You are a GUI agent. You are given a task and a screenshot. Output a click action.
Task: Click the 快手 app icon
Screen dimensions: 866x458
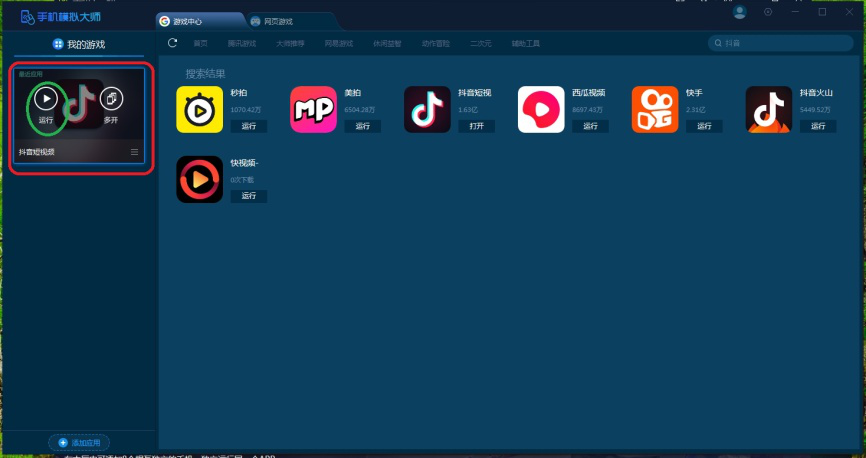pos(655,109)
